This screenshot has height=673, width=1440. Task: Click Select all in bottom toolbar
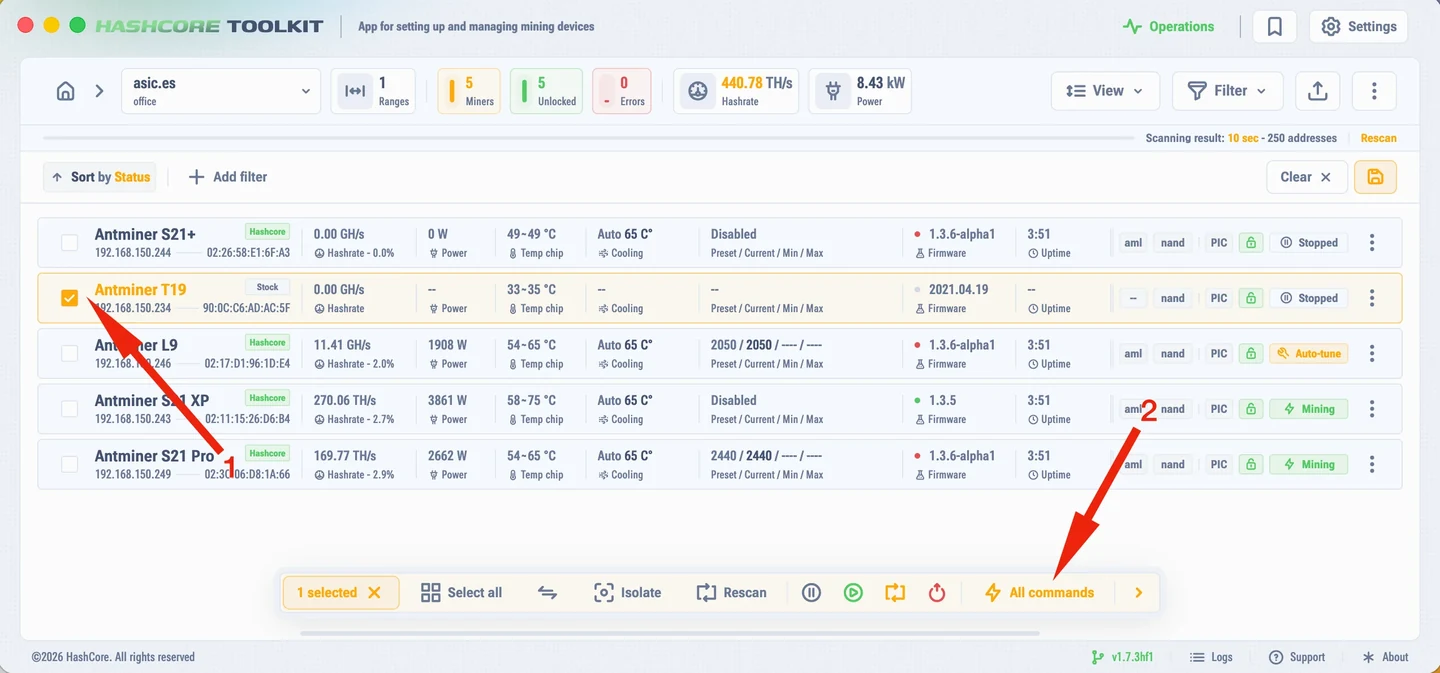[x=461, y=593]
